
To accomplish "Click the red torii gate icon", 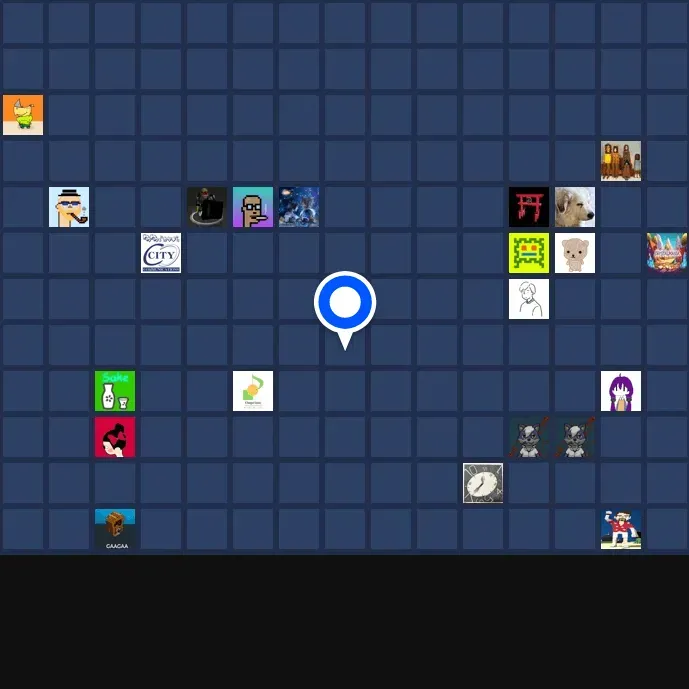I will click(529, 207).
